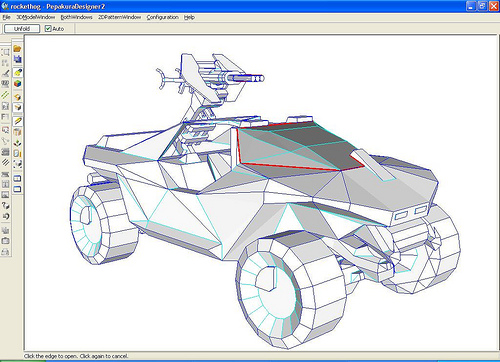Click the blue floppy save icon

[17, 60]
